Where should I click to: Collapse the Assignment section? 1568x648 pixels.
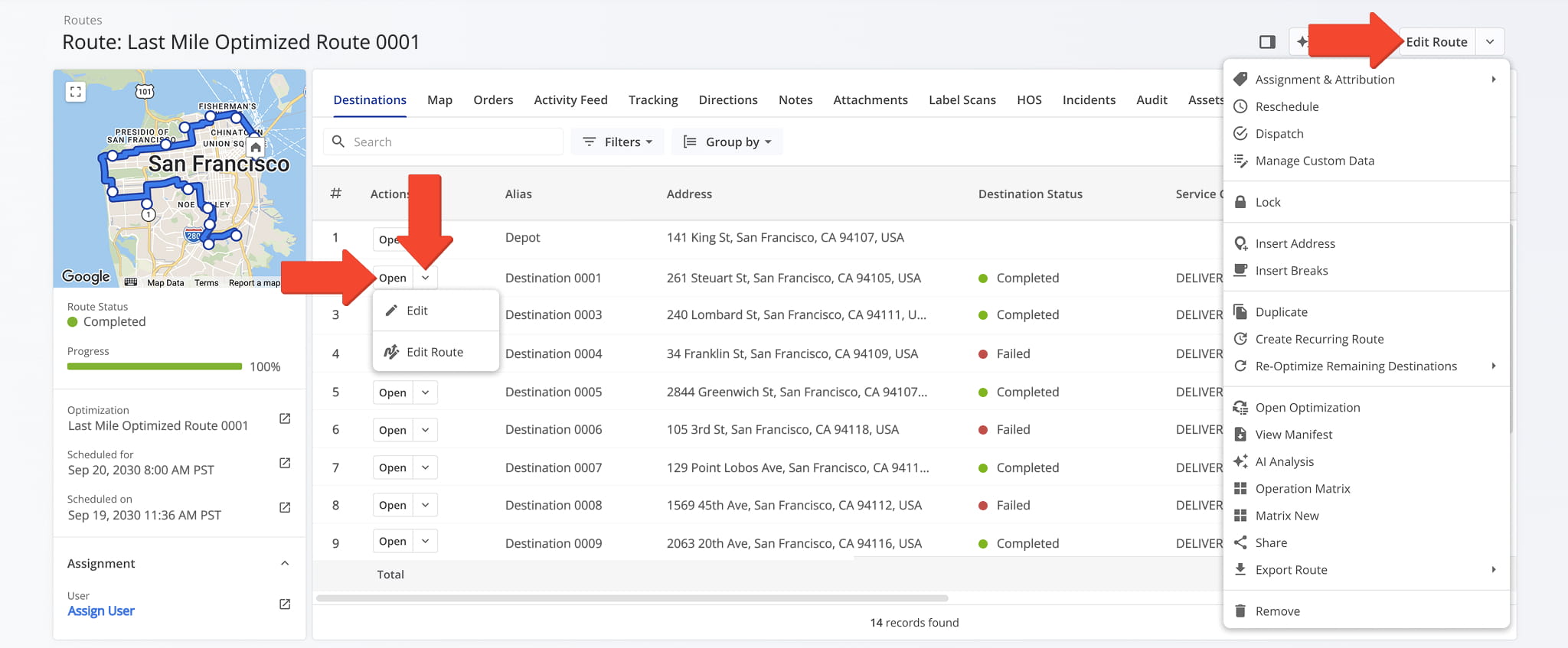285,563
